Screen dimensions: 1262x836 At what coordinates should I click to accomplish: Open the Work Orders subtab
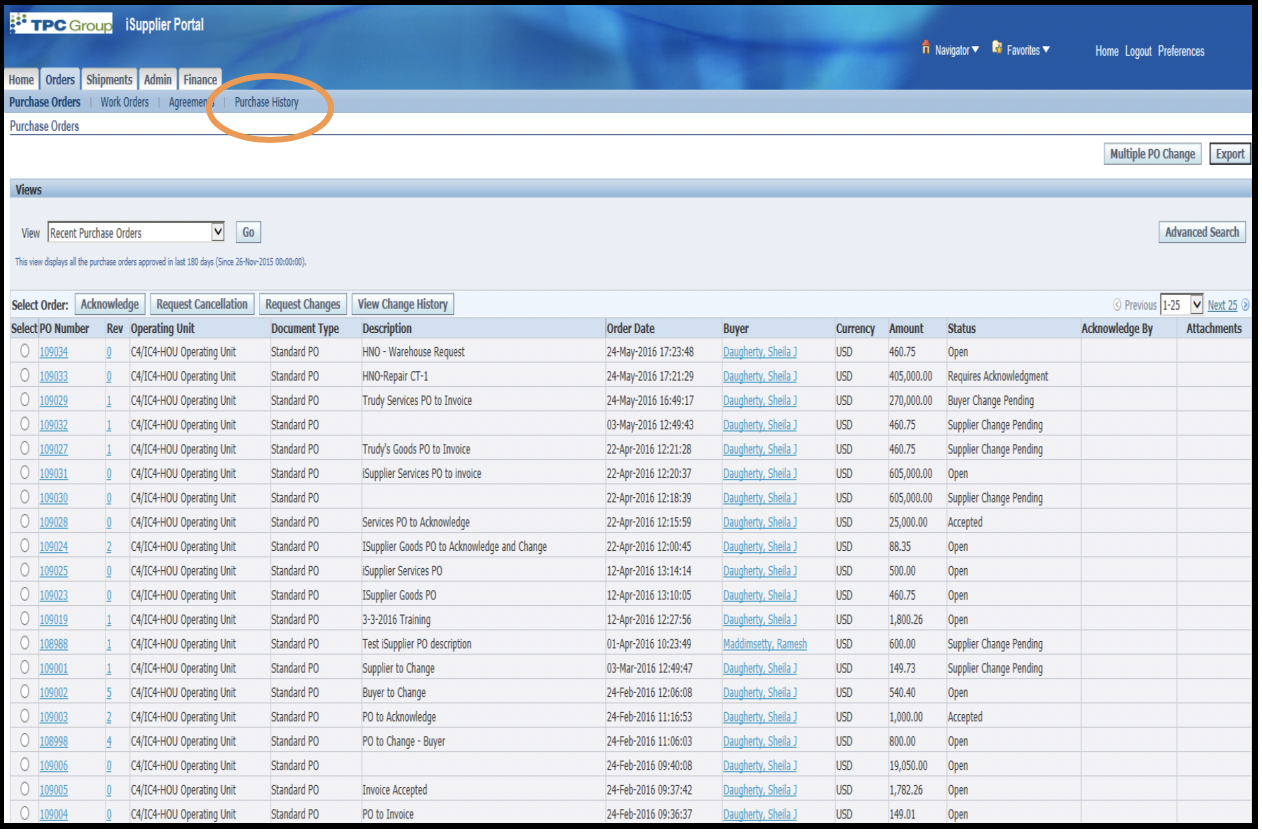click(x=125, y=102)
